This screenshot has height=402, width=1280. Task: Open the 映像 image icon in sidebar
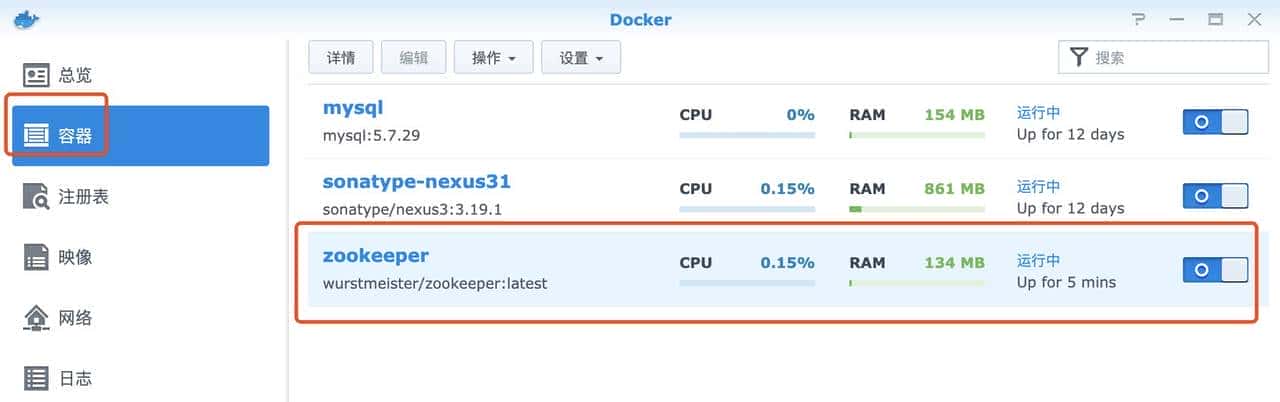pos(37,257)
